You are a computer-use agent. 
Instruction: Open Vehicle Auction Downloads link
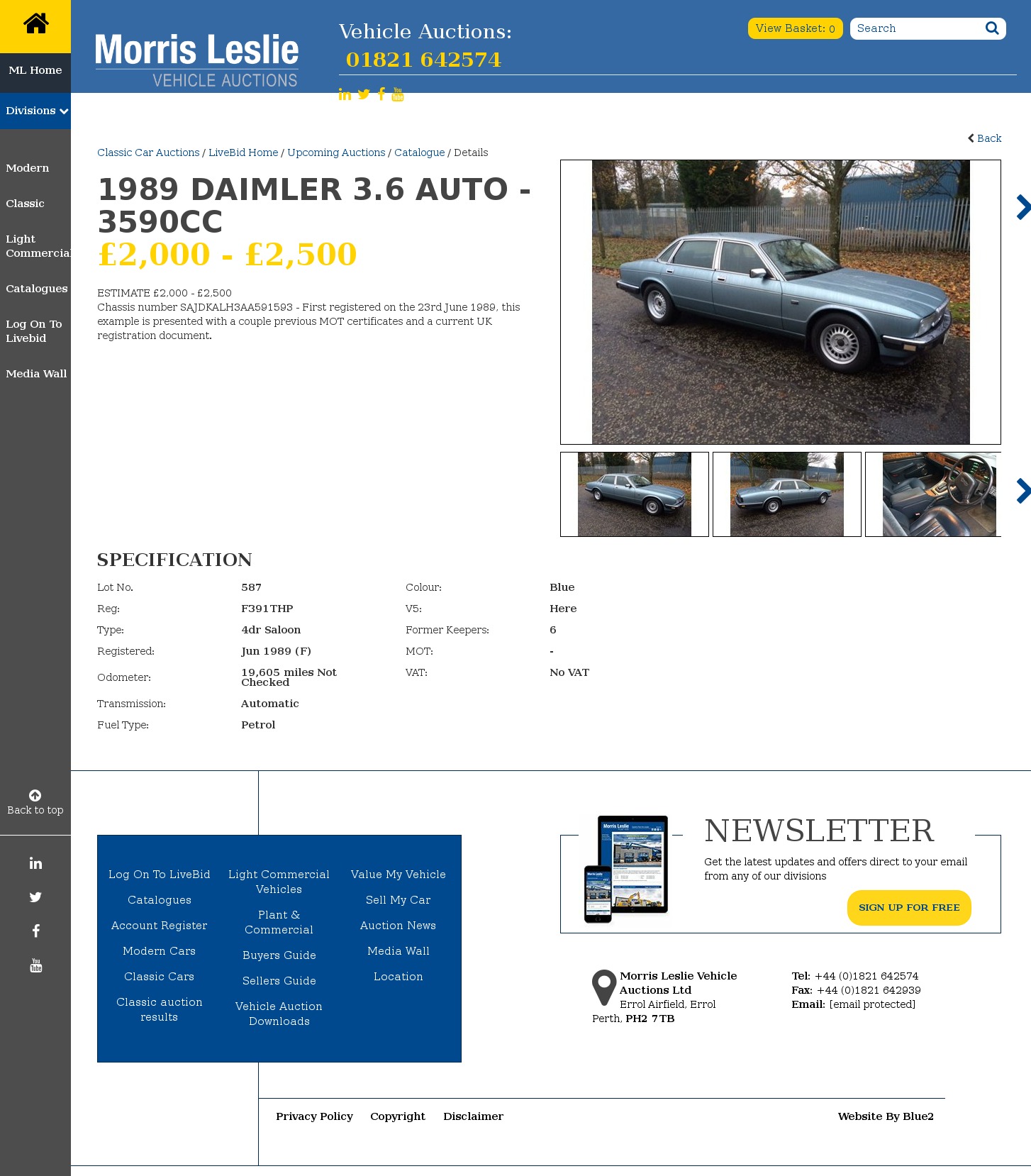coord(279,1014)
